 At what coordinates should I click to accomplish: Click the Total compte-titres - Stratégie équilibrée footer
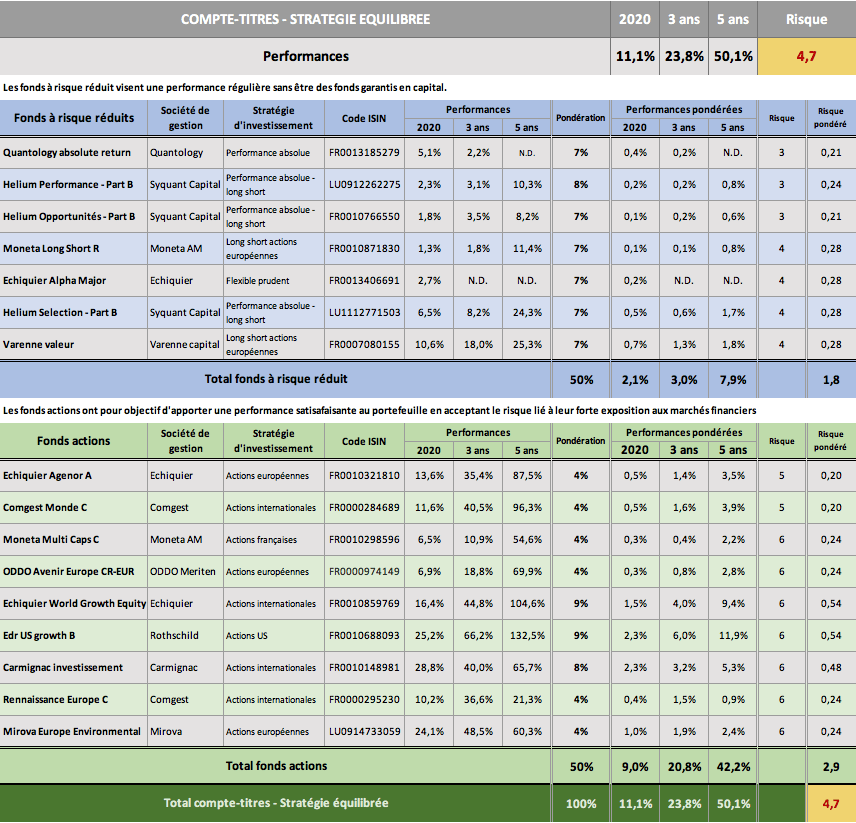coord(275,803)
